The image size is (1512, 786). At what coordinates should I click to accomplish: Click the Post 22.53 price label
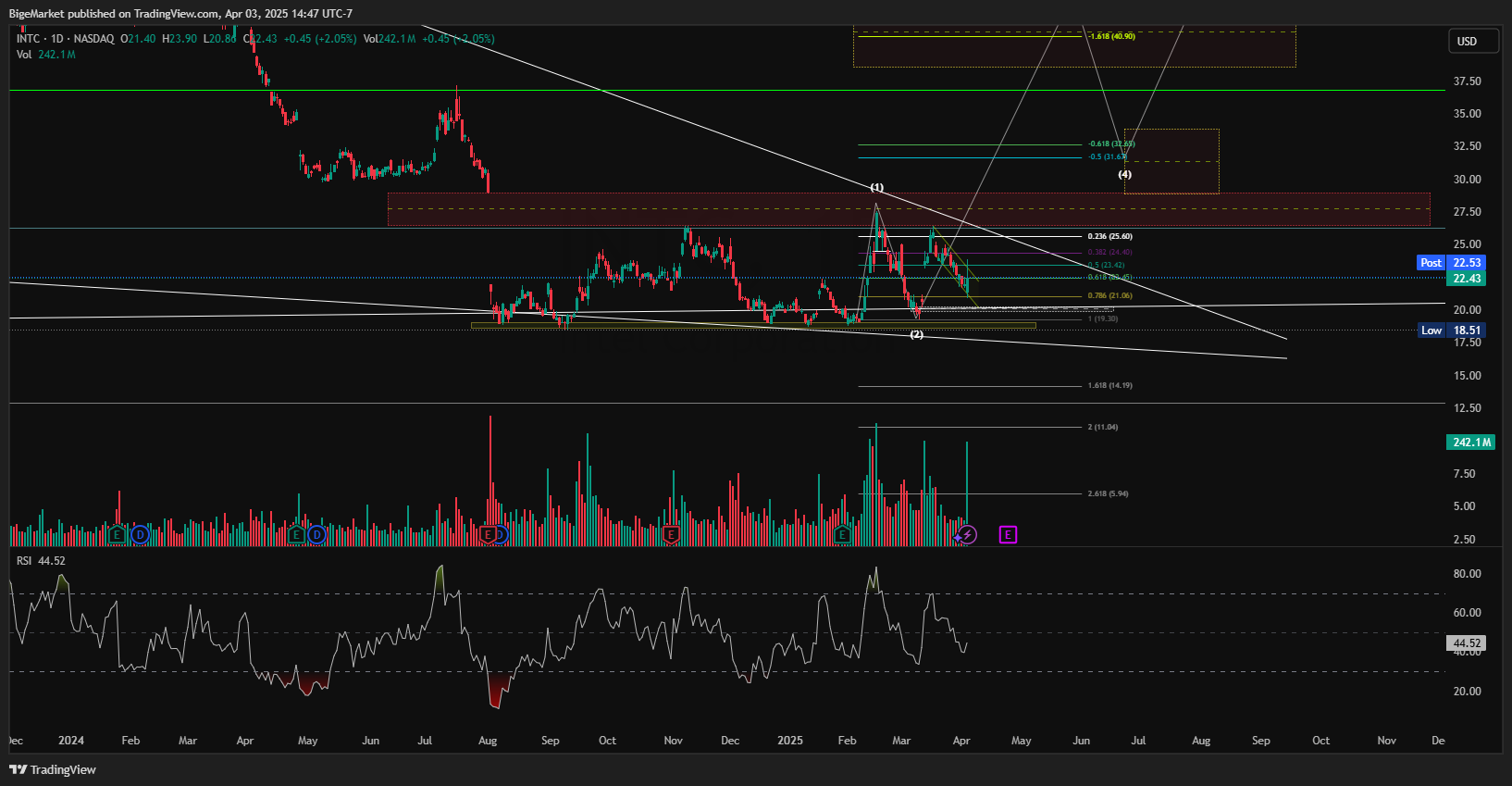(x=1451, y=263)
